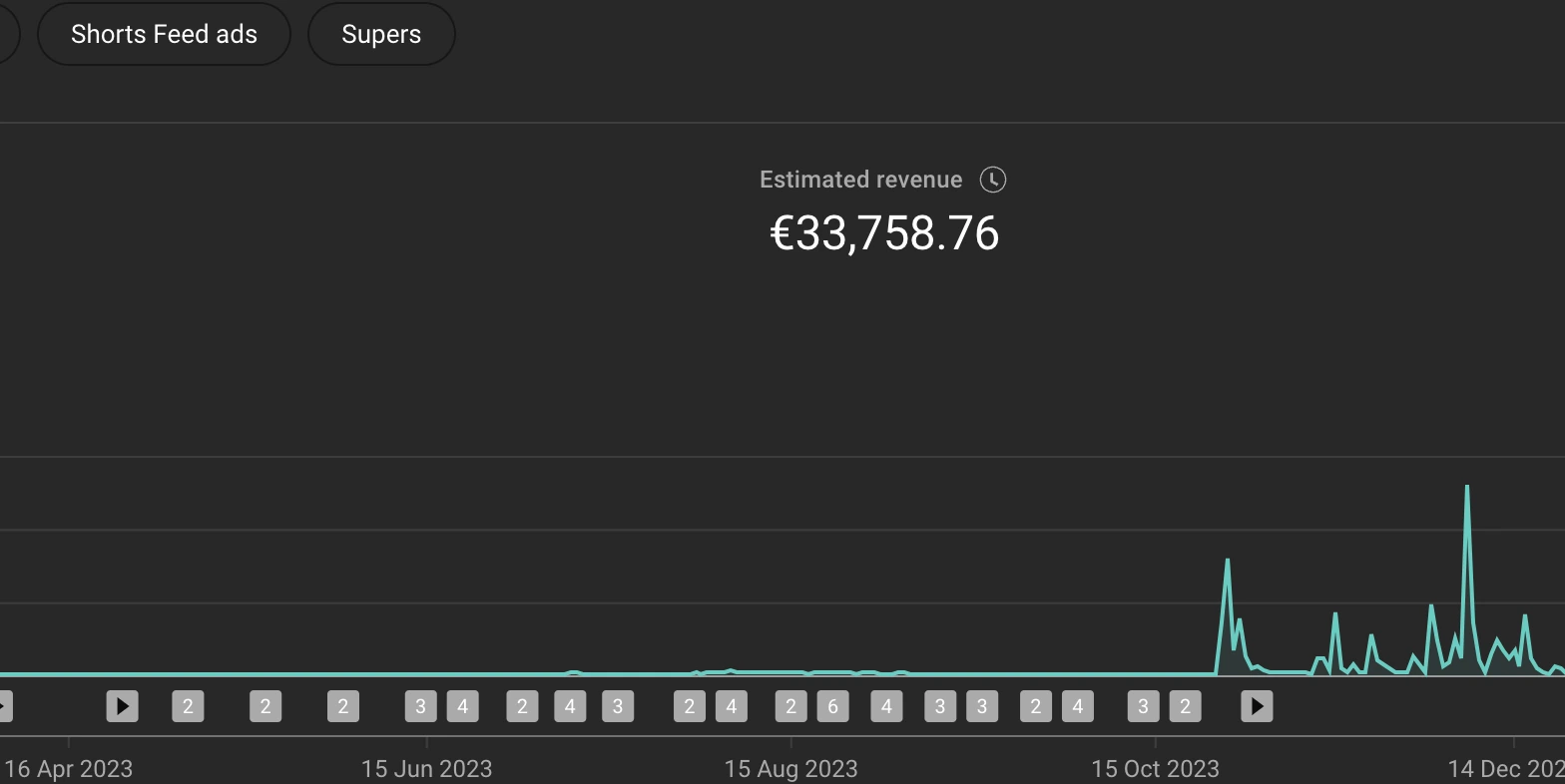
Task: Open the 2 marker directly beside the 6 marker
Action: [x=791, y=707]
